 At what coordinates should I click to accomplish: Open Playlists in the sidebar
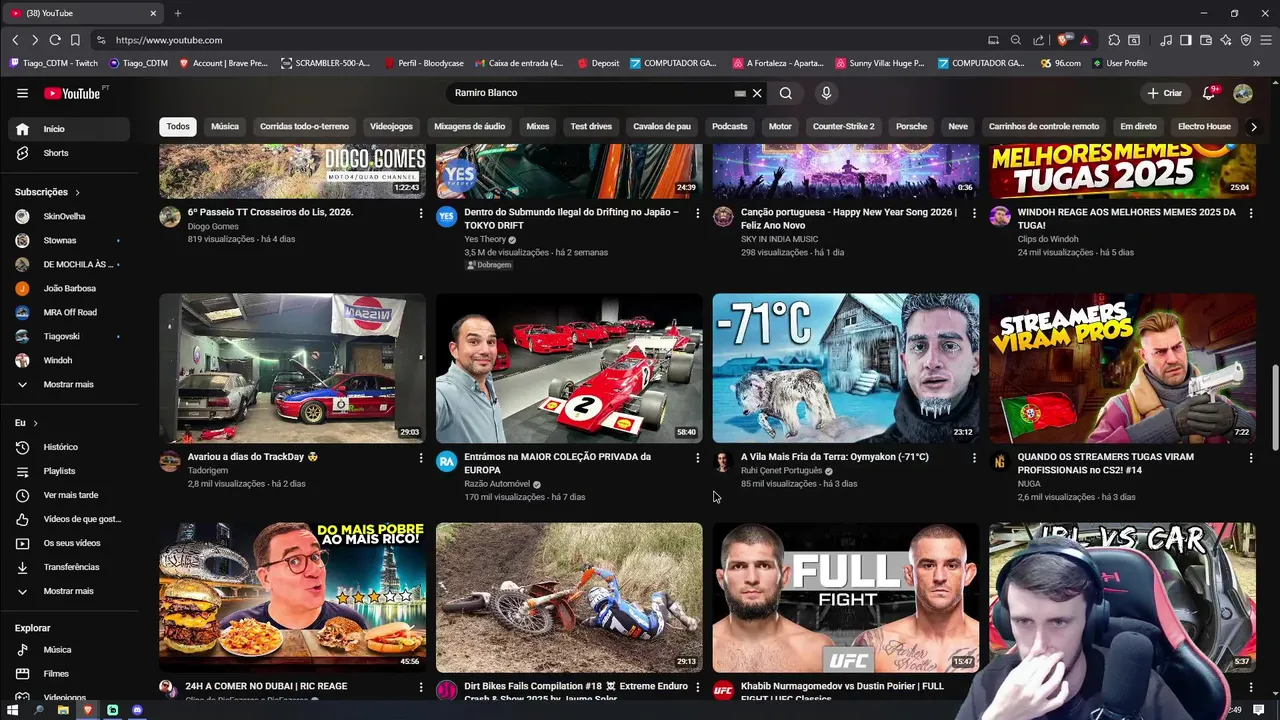69,471
